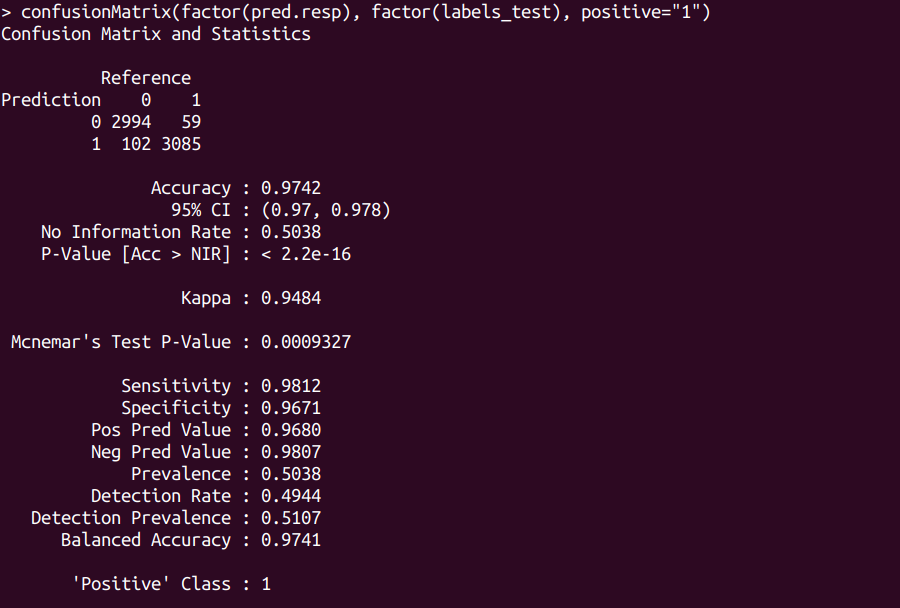The width and height of the screenshot is (900, 608).
Task: Click the 'Positive' Class line
Action: point(171,584)
